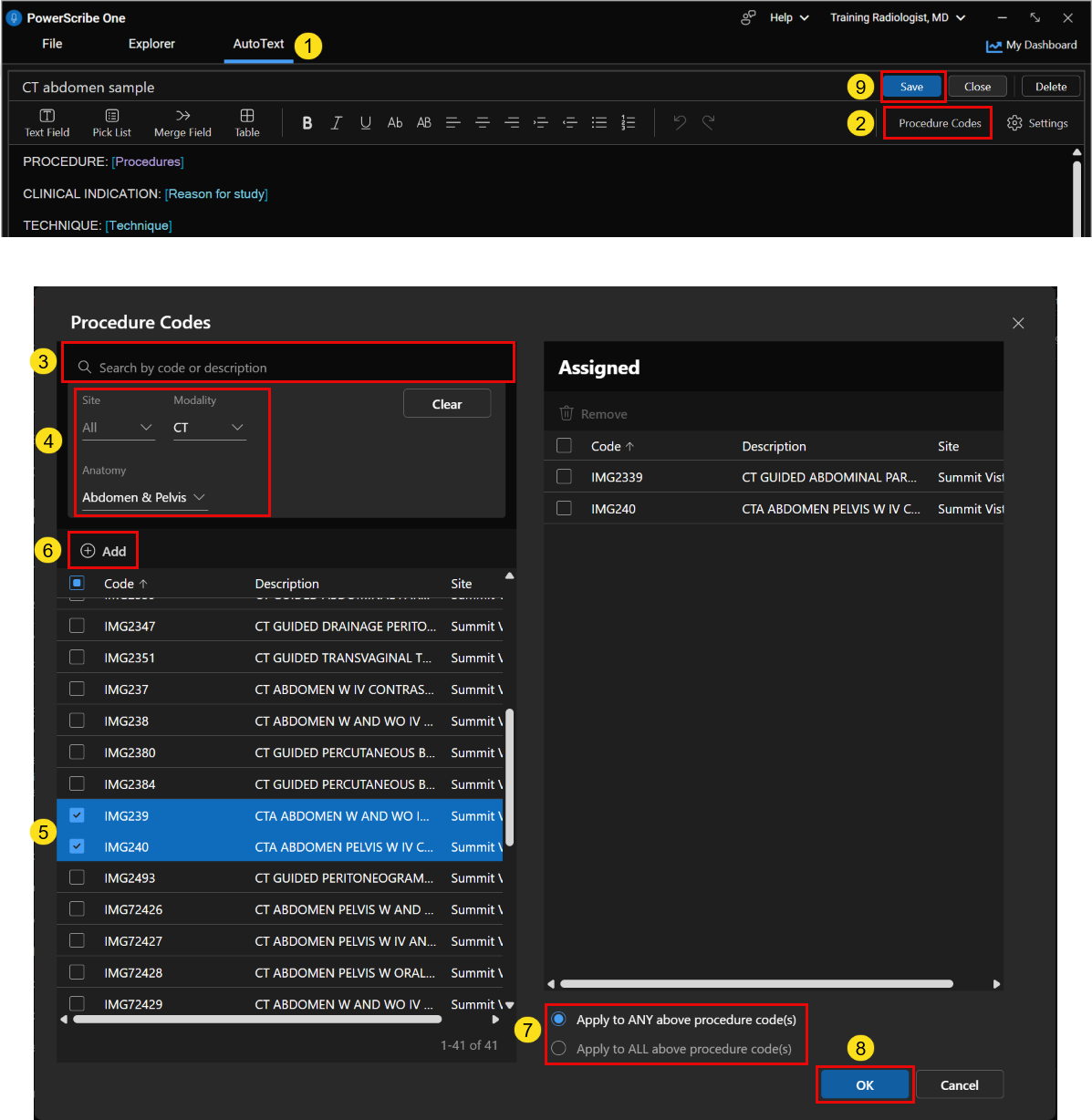The image size is (1092, 1120).
Task: Sort search results by Code column
Action: point(126,584)
